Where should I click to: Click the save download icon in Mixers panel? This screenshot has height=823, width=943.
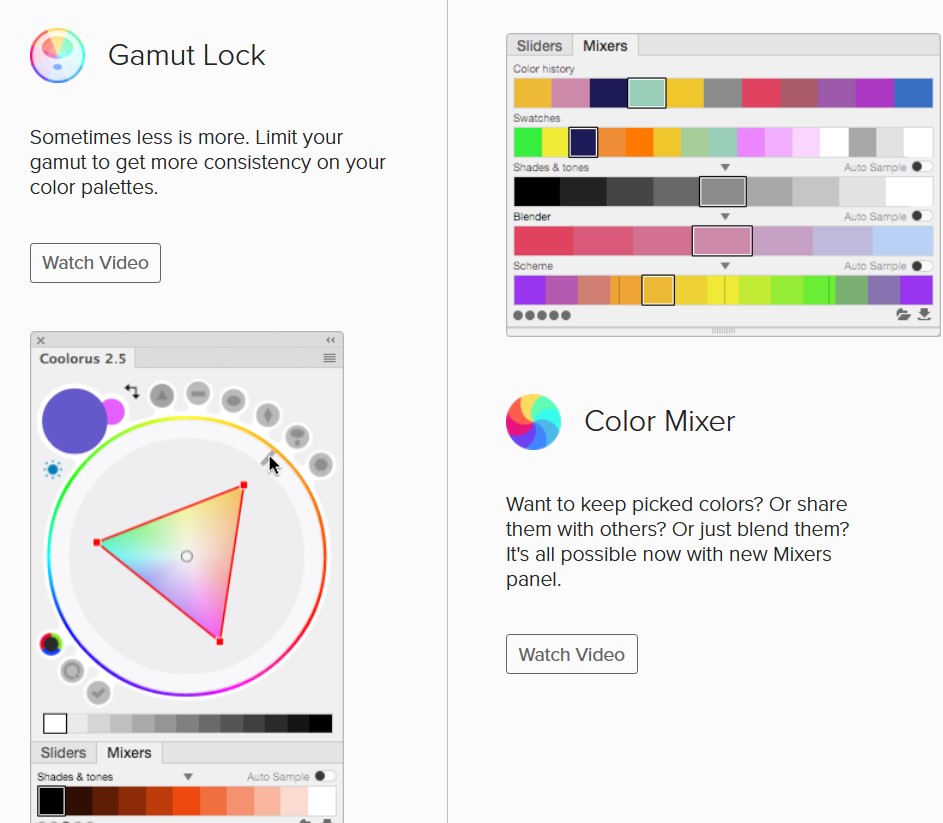[924, 314]
